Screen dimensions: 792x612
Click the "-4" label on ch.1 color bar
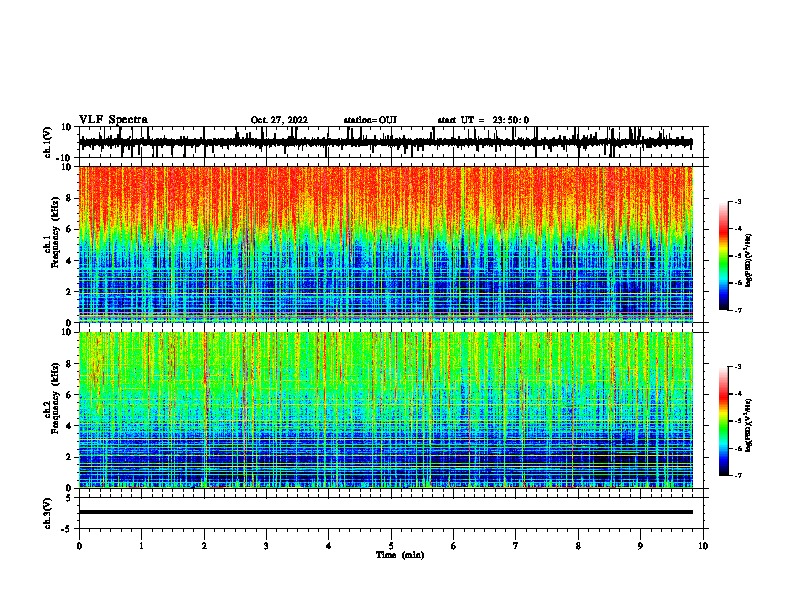pos(738,229)
